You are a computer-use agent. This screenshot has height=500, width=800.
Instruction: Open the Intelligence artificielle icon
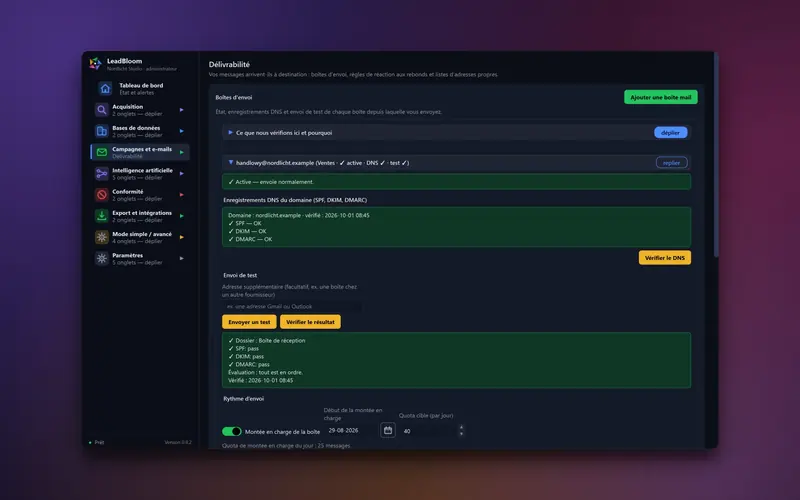point(102,173)
